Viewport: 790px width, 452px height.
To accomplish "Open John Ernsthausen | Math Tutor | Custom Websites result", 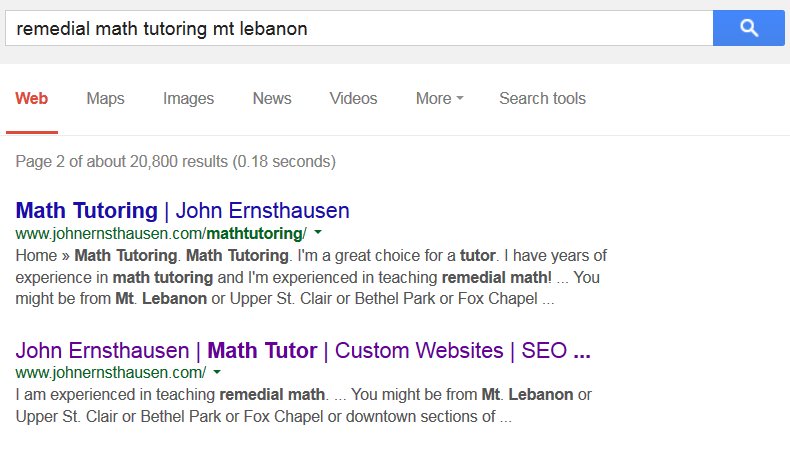I will [x=303, y=350].
